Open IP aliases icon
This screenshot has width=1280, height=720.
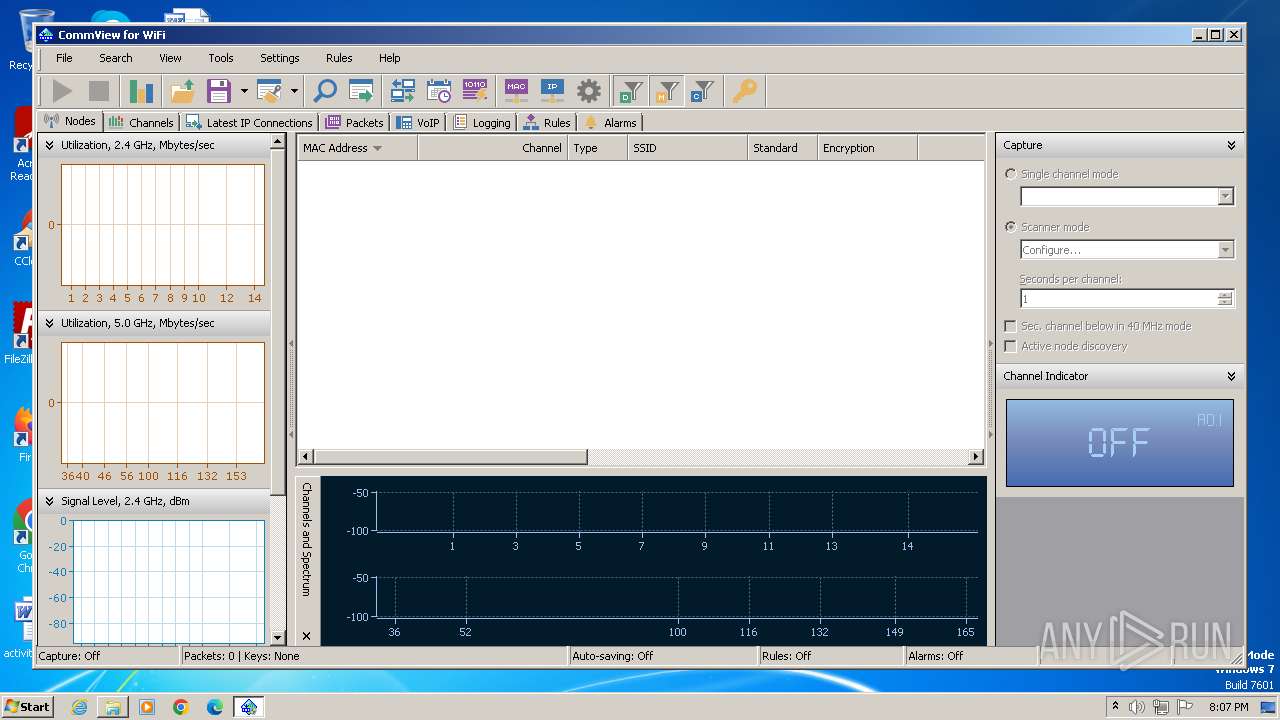click(552, 91)
